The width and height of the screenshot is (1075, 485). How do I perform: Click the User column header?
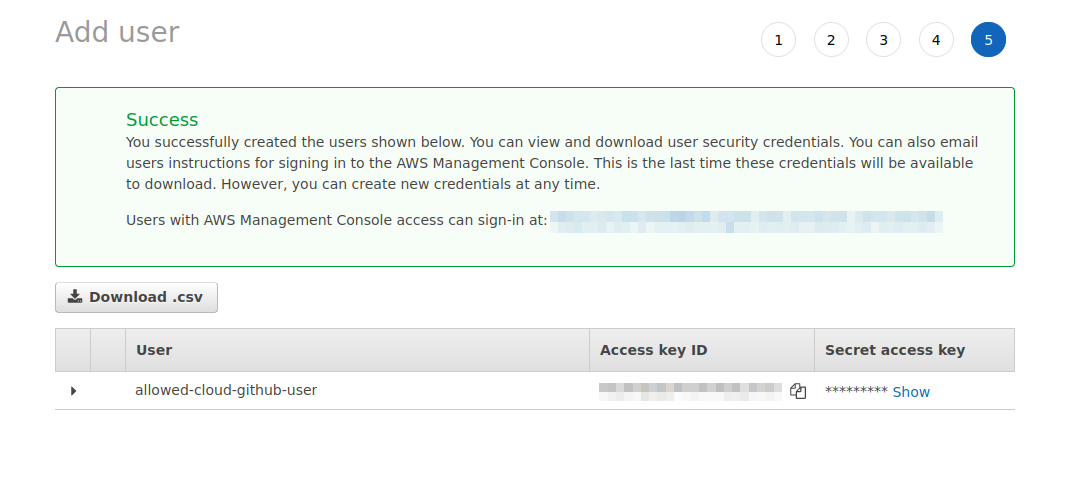(154, 350)
